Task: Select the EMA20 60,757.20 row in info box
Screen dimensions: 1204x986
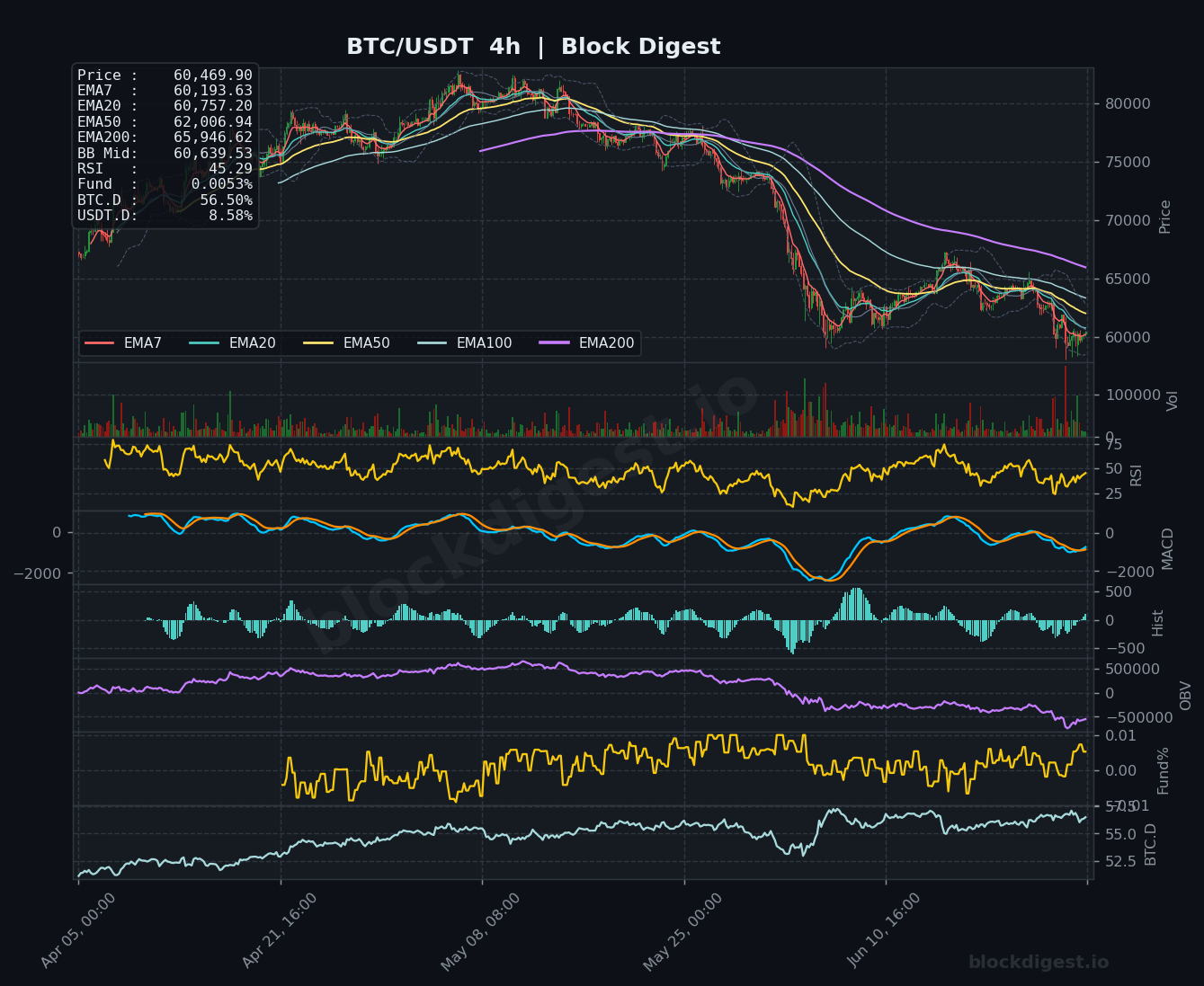Action: tap(165, 106)
